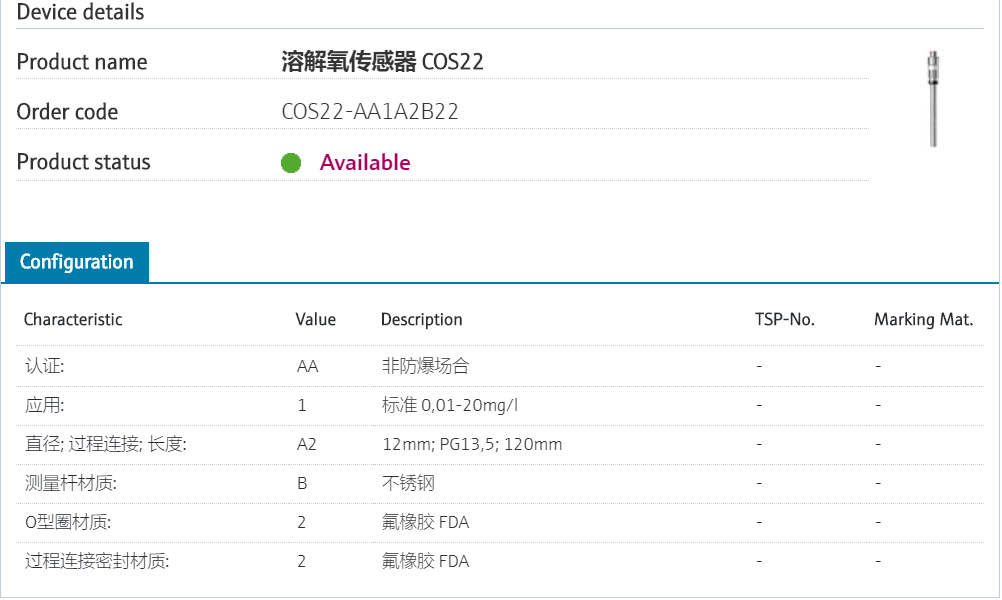Screen dimensions: 1002x600
Task: Click the product name 溶解氧传感器 COS22
Action: [383, 62]
